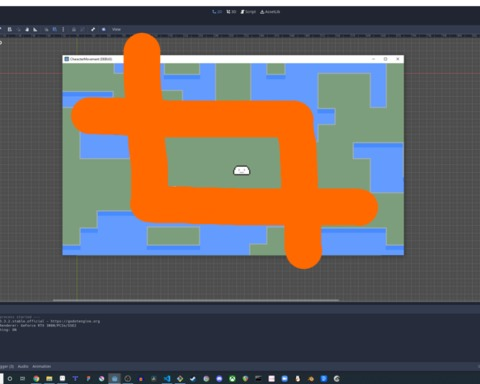Open the Xbox app from the taskbar
Screen dimensions: 480x384
pyautogui.click(x=232, y=379)
